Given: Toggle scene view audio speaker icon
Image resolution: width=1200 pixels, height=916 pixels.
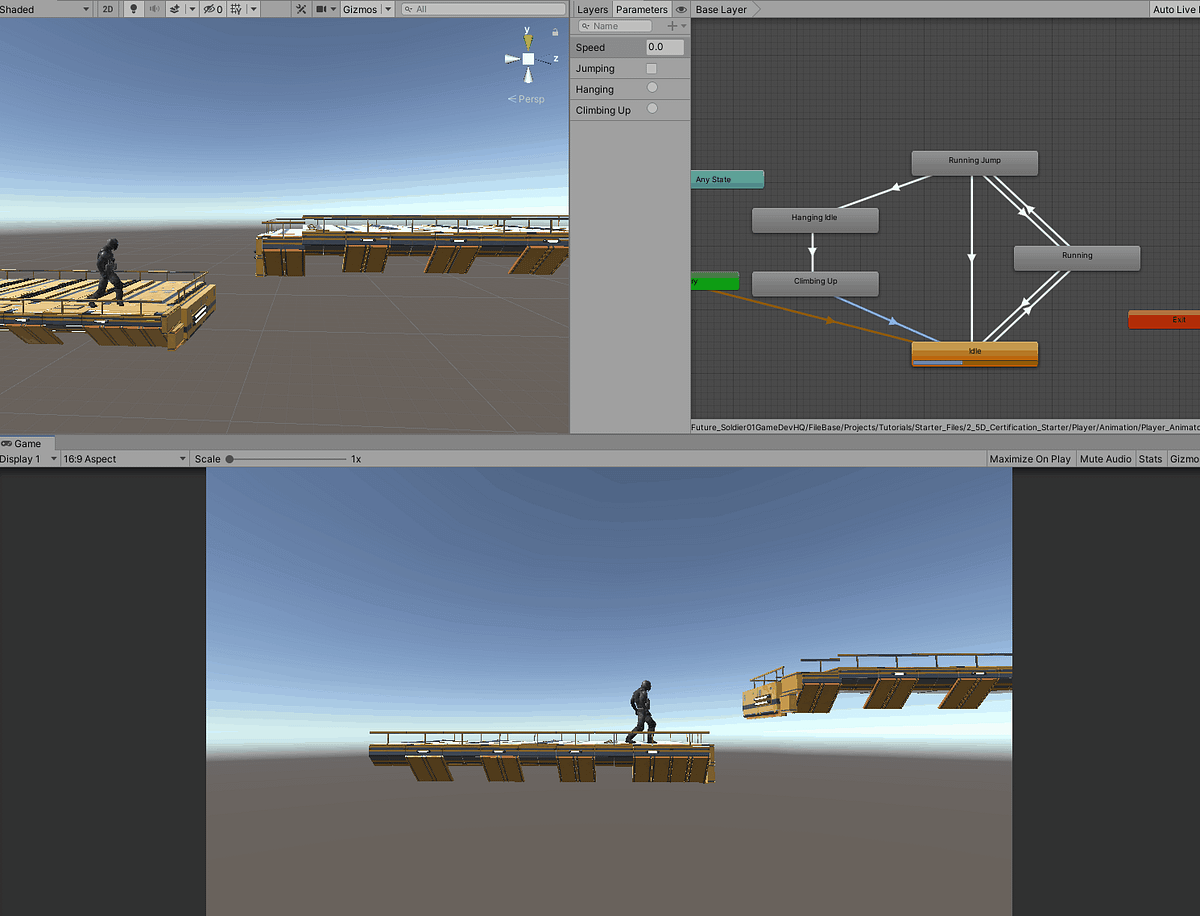Looking at the screenshot, I should [154, 9].
